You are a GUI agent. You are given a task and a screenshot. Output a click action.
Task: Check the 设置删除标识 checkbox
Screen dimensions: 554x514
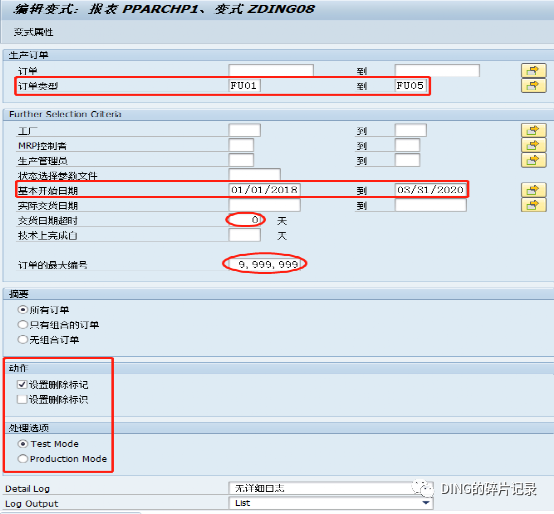[x=22, y=399]
